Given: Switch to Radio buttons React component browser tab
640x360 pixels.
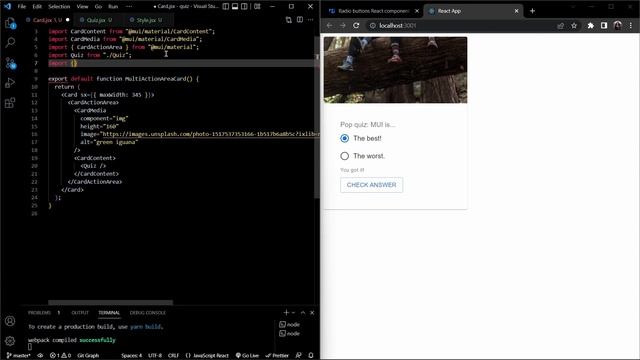Looking at the screenshot, I should [x=373, y=11].
